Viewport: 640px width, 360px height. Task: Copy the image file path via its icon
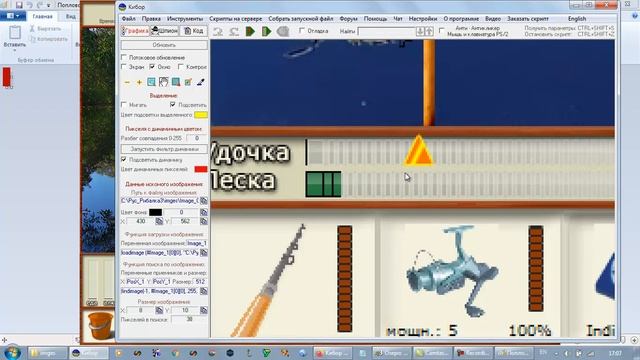[204, 201]
